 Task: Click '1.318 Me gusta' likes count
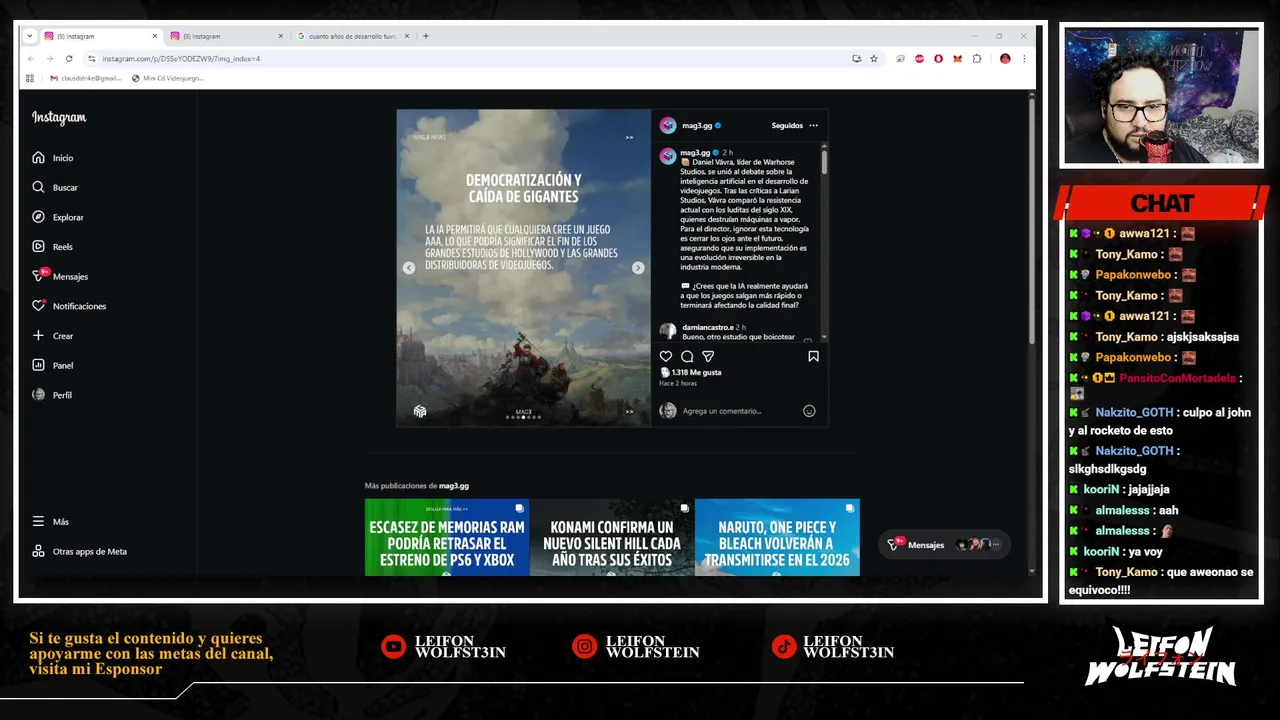696,372
